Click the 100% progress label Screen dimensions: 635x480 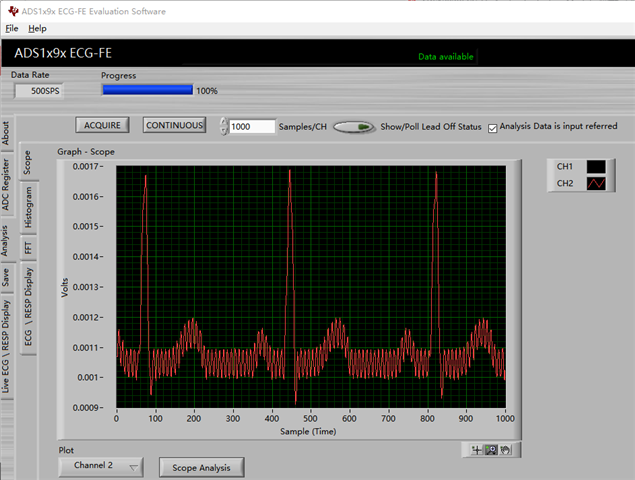207,91
